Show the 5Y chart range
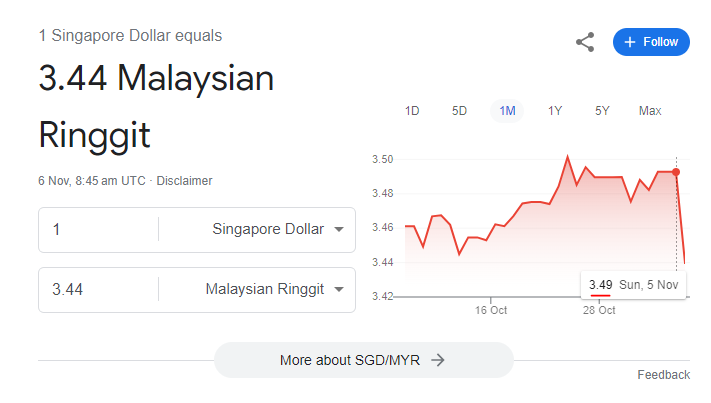711x403 pixels. click(602, 111)
